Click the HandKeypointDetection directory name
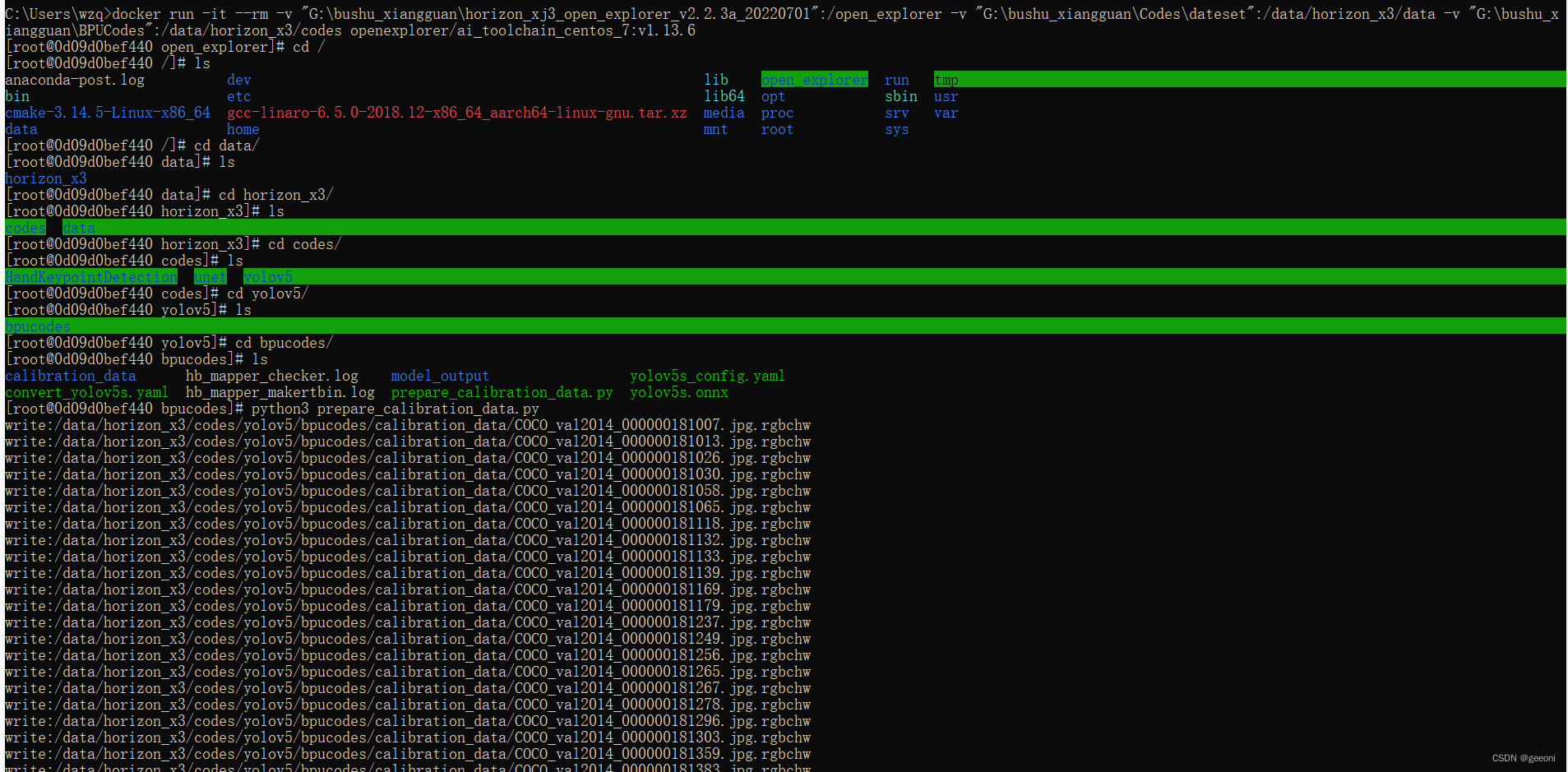1568x772 pixels. (91, 277)
